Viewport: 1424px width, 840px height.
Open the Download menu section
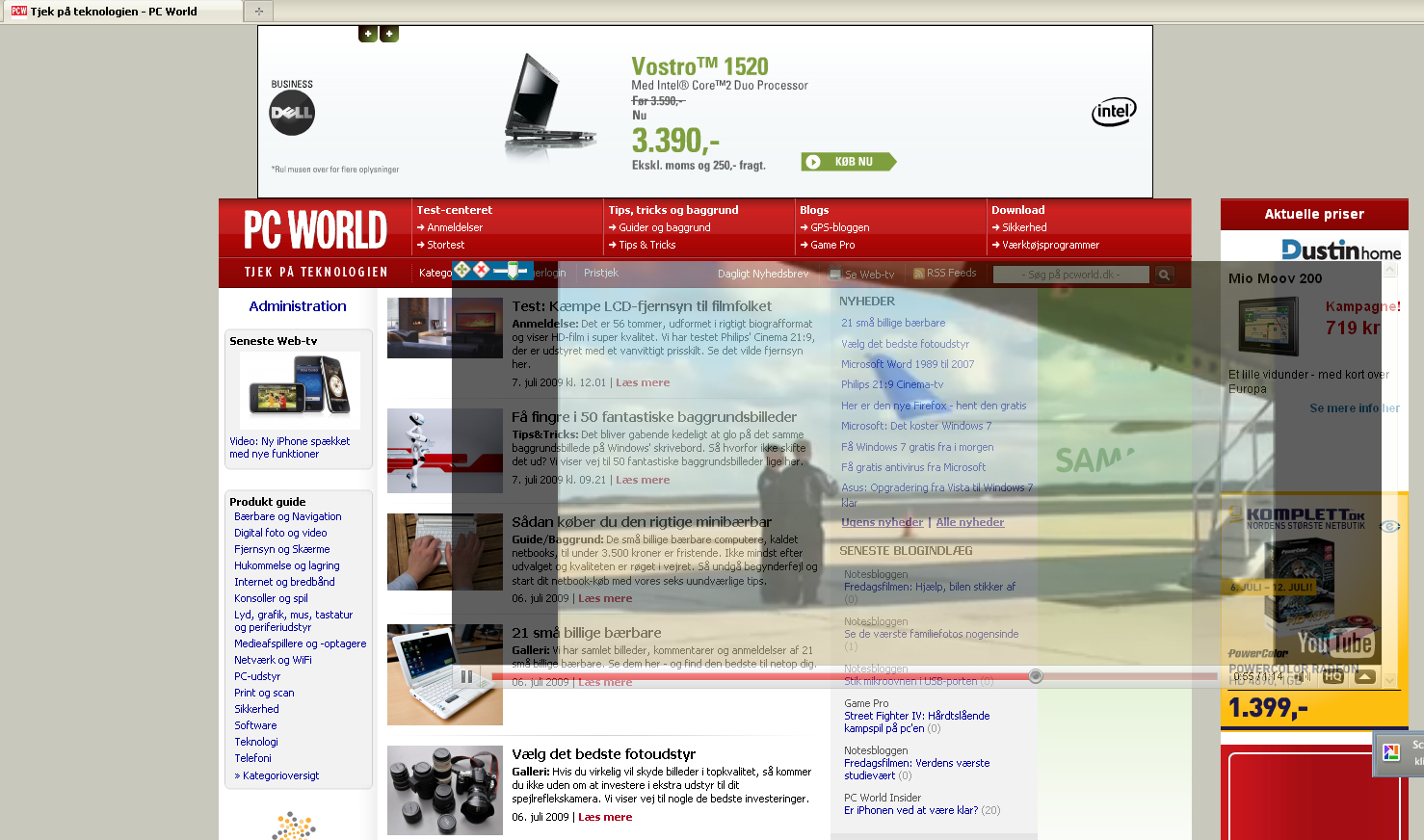click(x=1017, y=210)
